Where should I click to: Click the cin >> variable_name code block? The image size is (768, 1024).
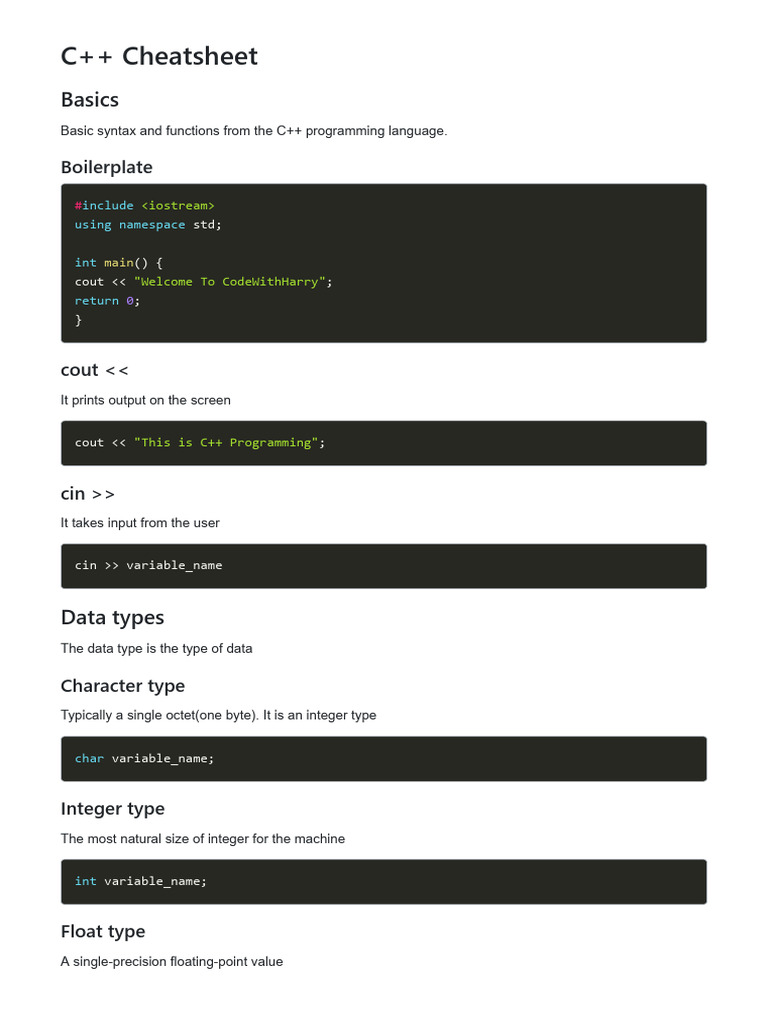(x=149, y=565)
